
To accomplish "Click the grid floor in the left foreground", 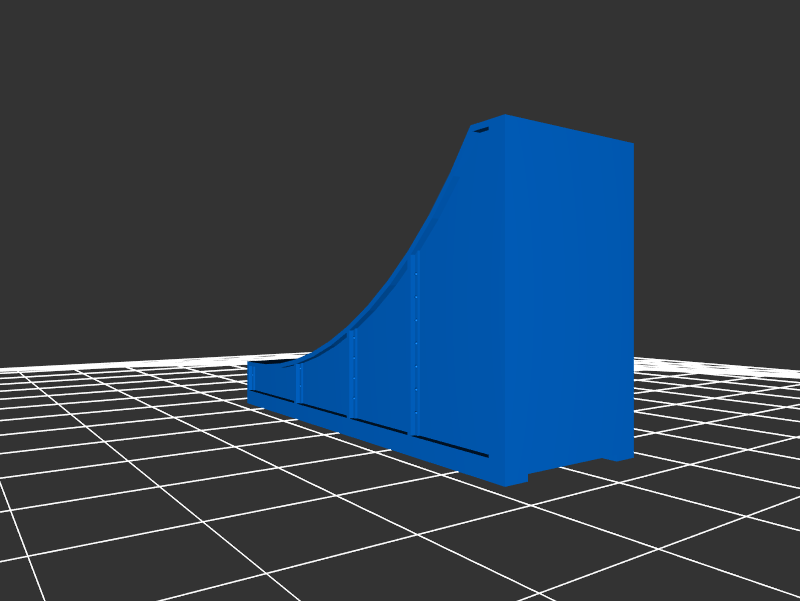I will pyautogui.click(x=150, y=500).
